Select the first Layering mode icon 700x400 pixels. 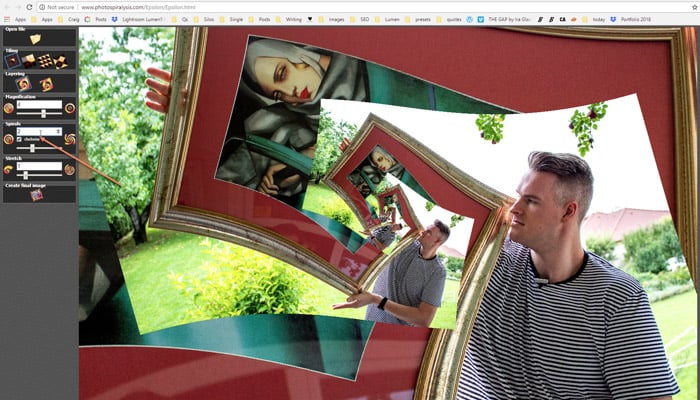point(23,83)
